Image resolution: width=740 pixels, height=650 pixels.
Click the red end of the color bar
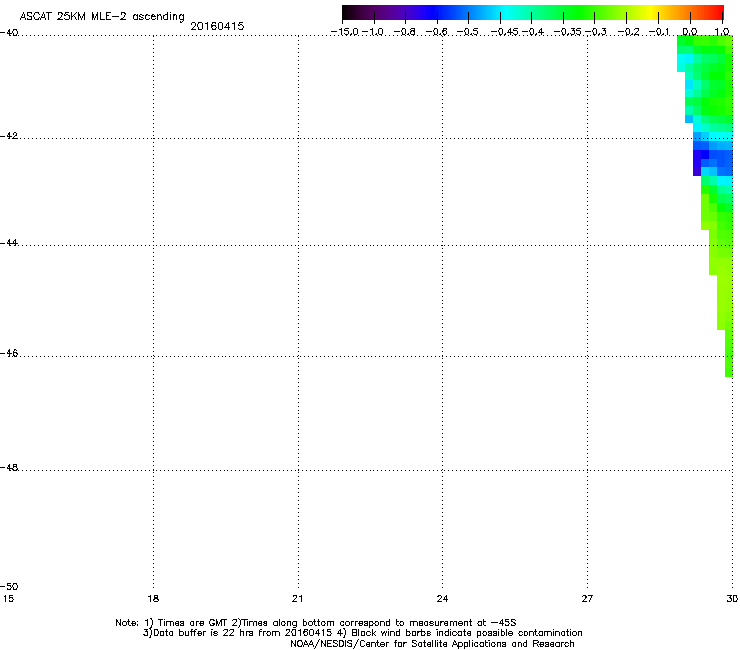coord(715,12)
